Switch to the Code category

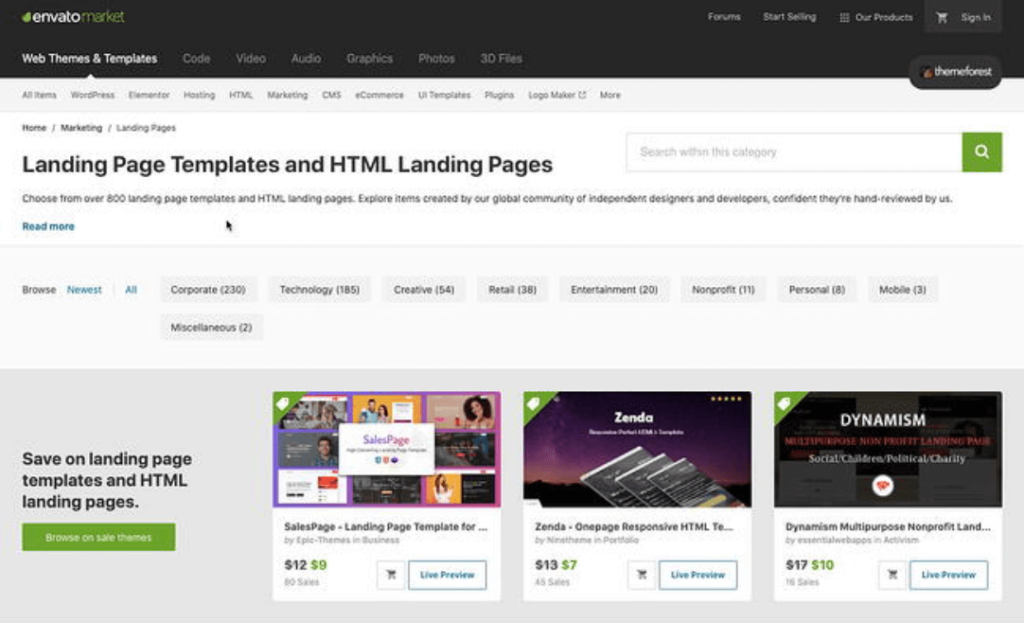coord(196,59)
